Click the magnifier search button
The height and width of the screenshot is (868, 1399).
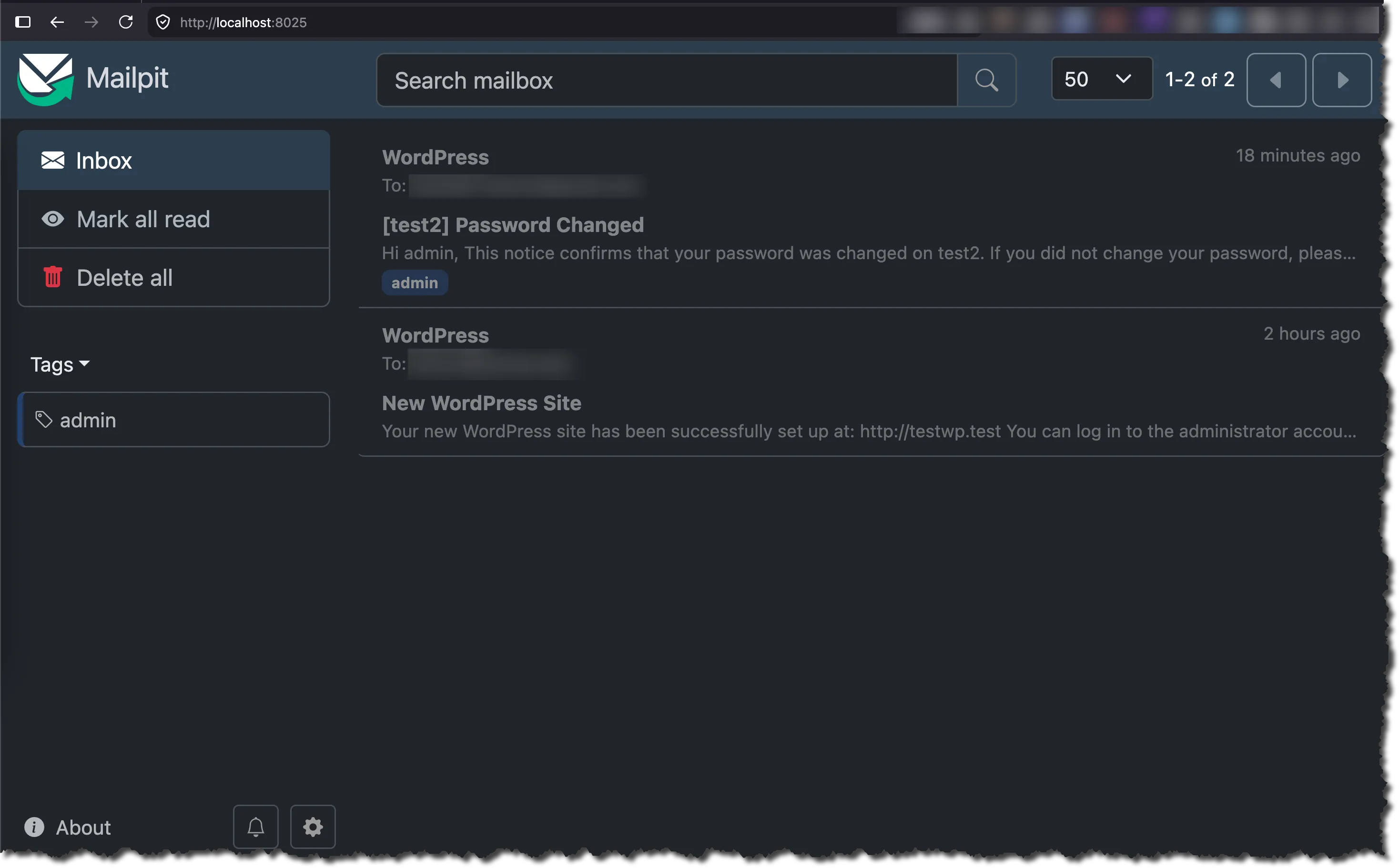(x=986, y=81)
